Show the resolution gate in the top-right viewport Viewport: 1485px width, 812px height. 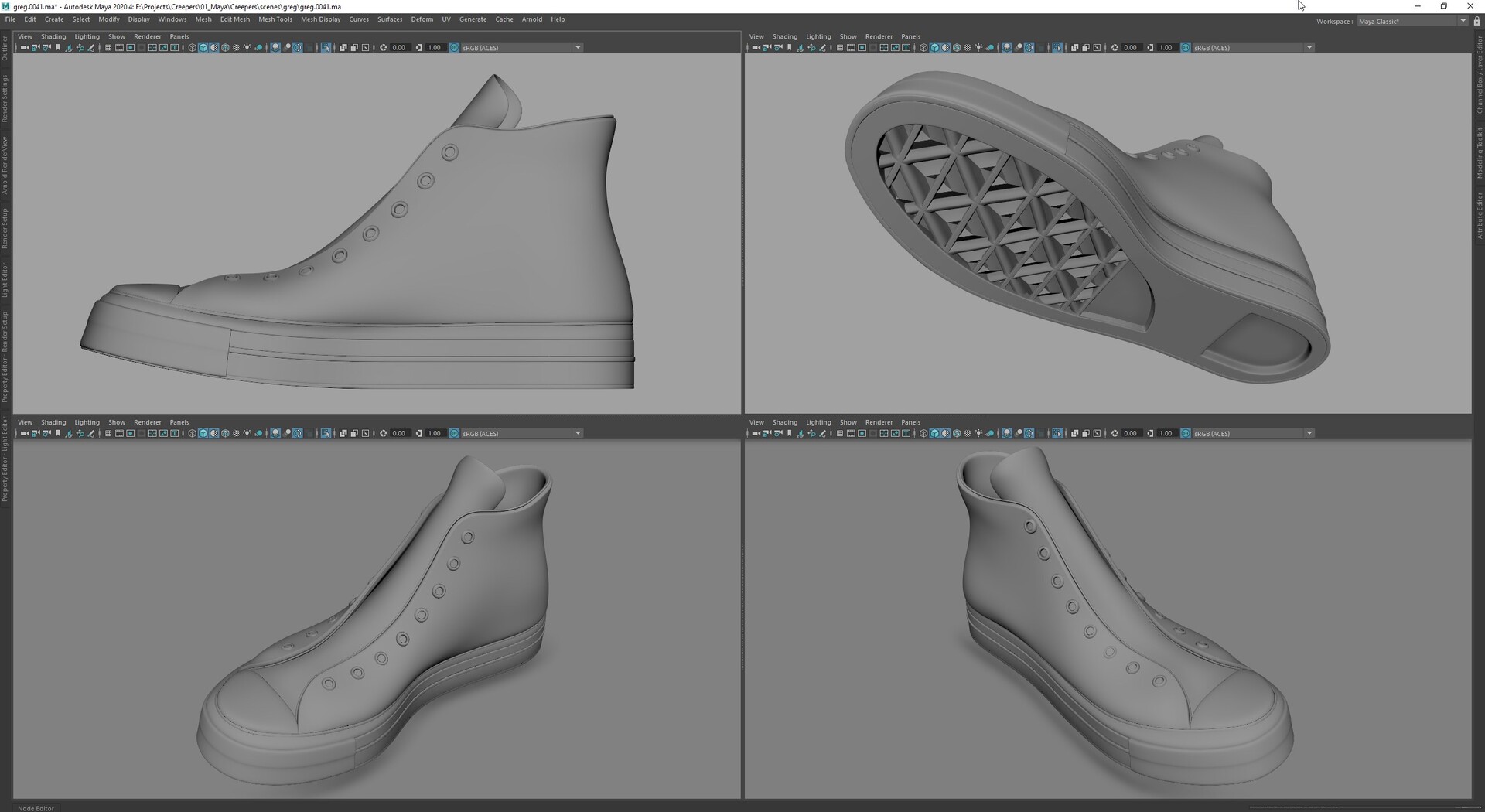pyautogui.click(x=861, y=47)
